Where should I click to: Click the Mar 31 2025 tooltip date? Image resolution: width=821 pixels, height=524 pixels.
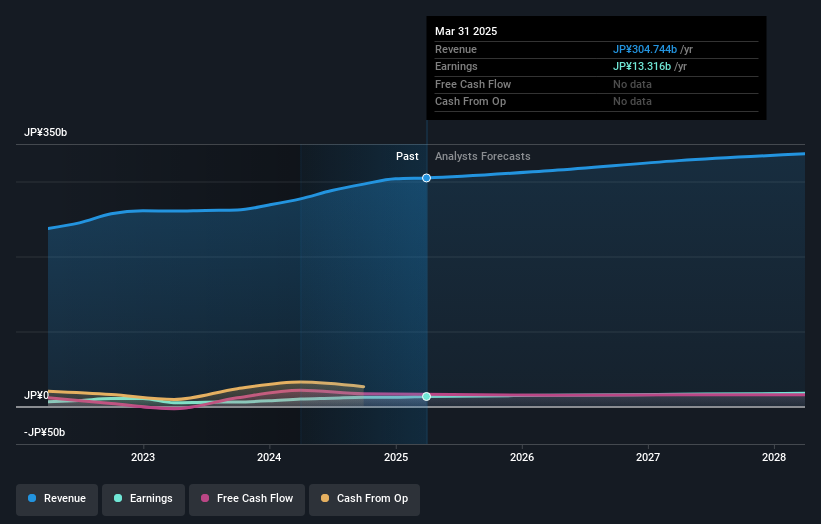[466, 31]
